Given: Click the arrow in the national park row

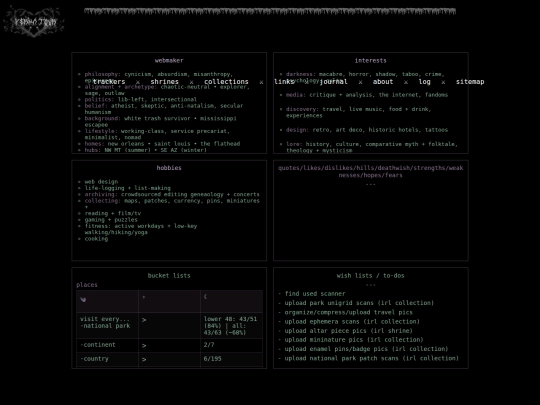Looking at the screenshot, I should 144,320.
